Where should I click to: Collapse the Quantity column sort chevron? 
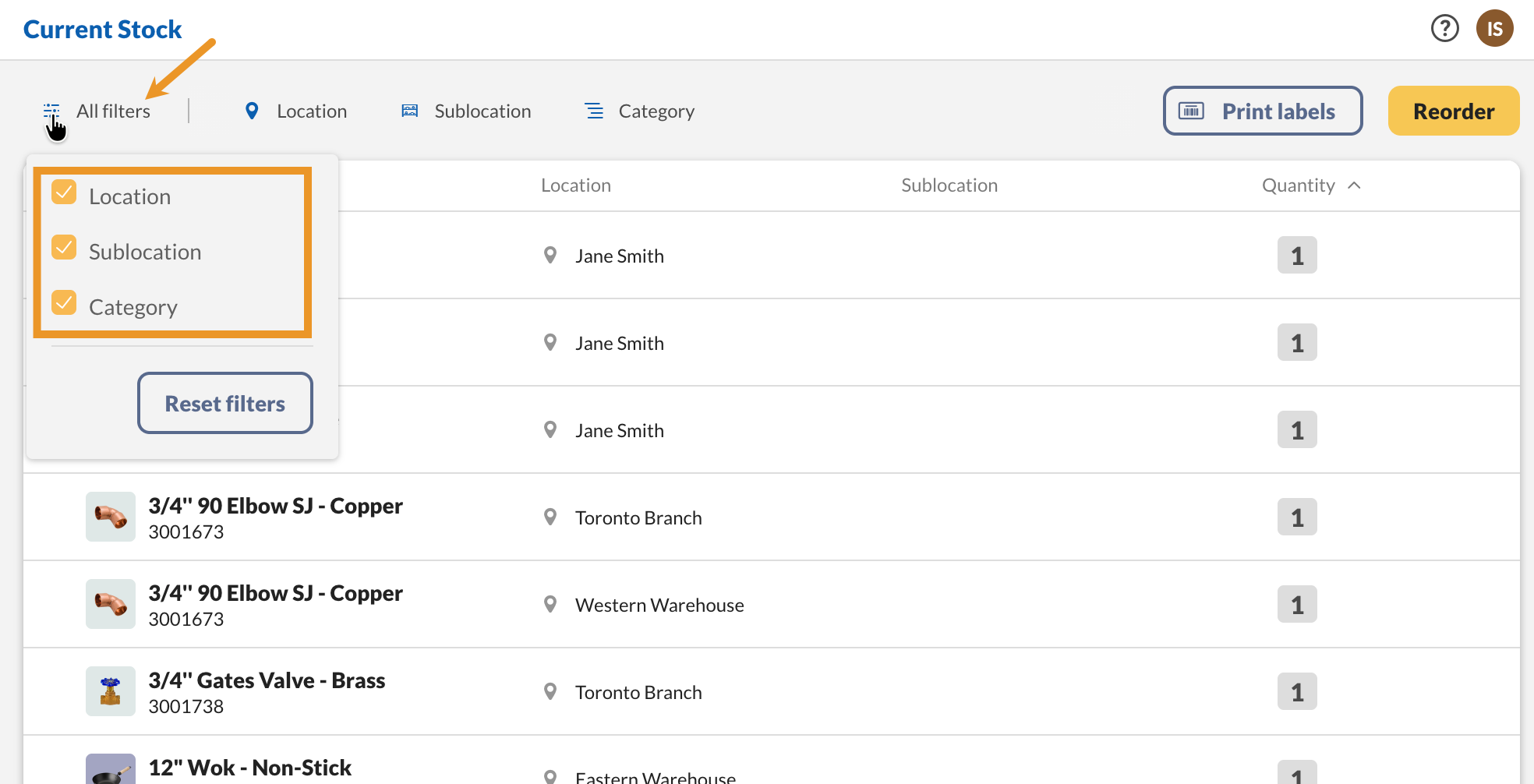1355,185
